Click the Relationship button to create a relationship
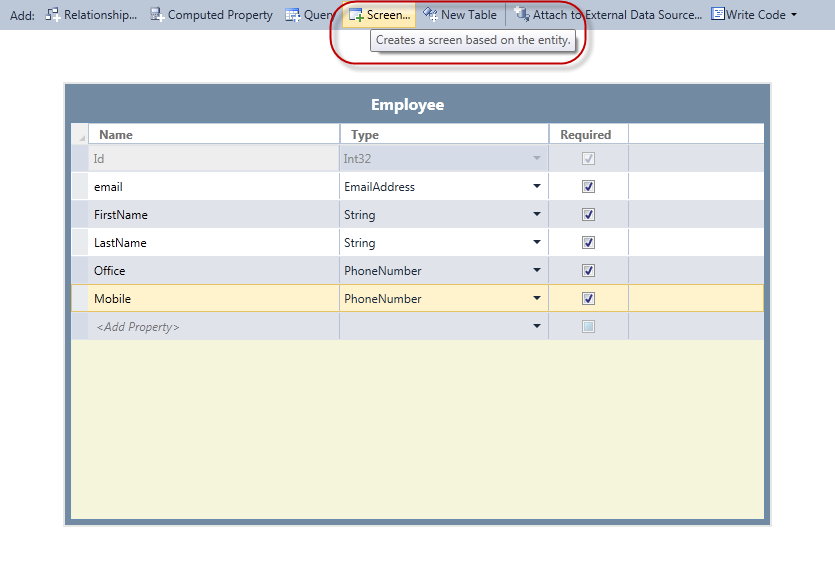835x579 pixels. [90, 14]
